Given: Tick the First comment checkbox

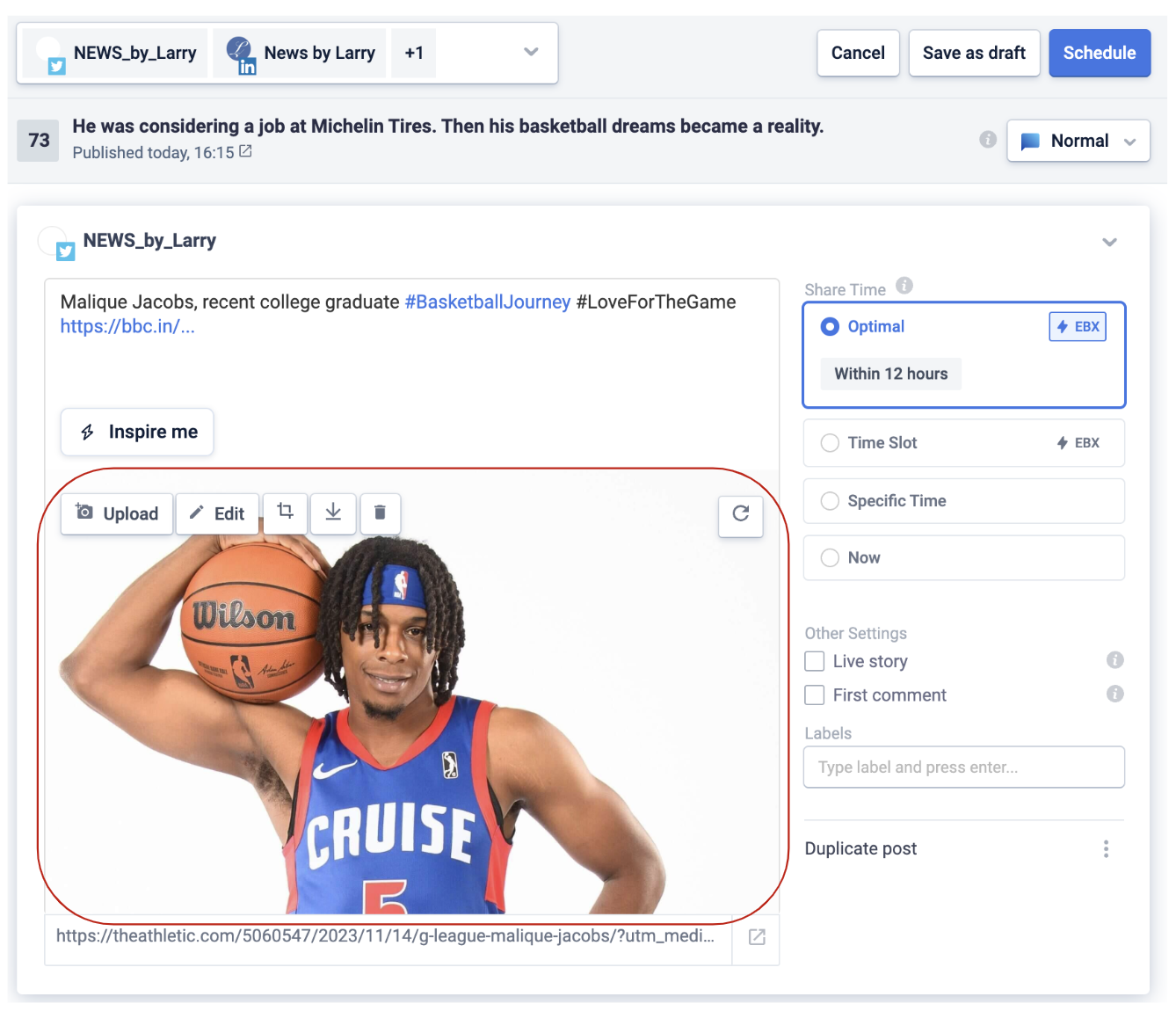Looking at the screenshot, I should click(815, 695).
